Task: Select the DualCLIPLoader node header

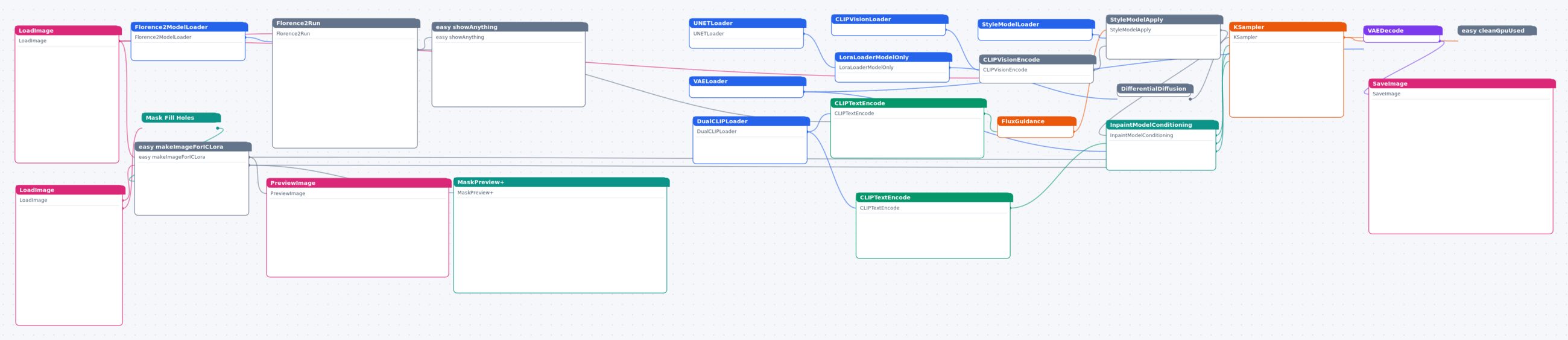Action: point(751,121)
